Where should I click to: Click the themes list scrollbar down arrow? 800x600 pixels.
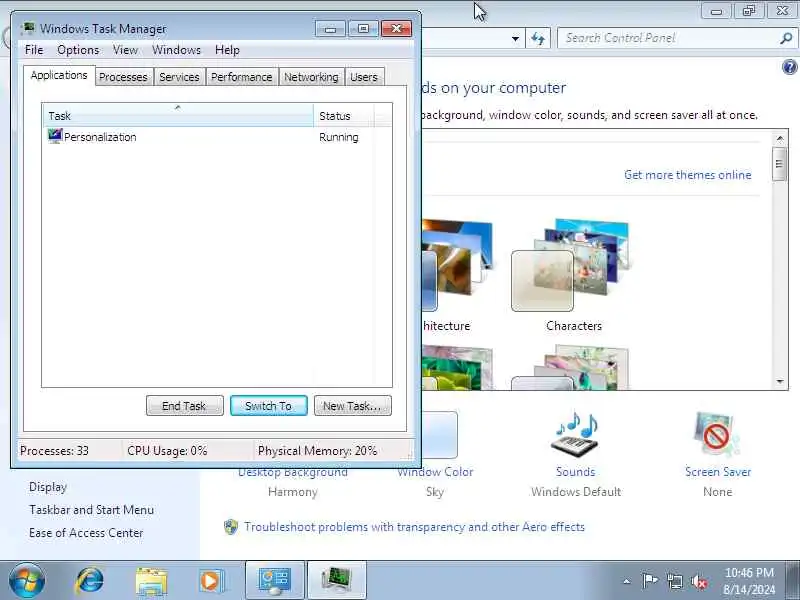(780, 382)
